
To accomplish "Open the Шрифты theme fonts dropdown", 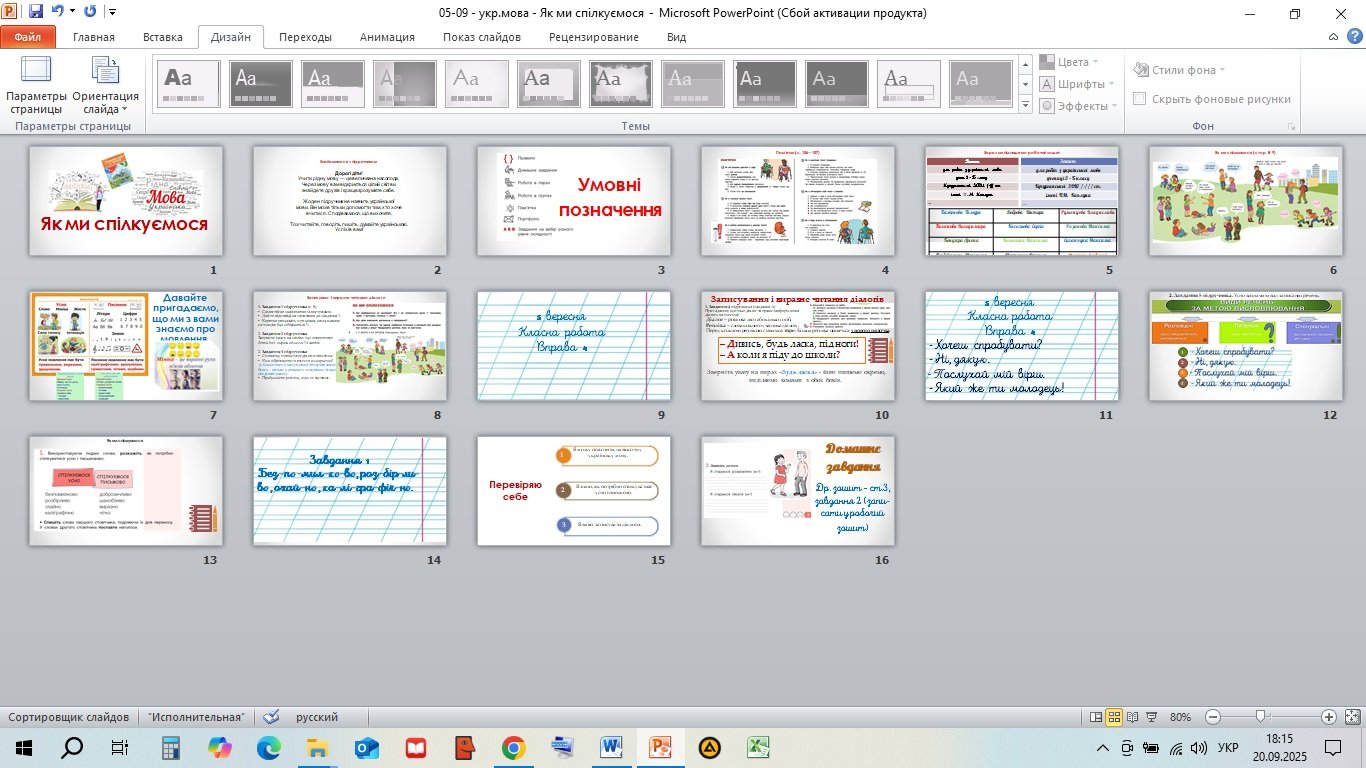I will (x=1080, y=84).
